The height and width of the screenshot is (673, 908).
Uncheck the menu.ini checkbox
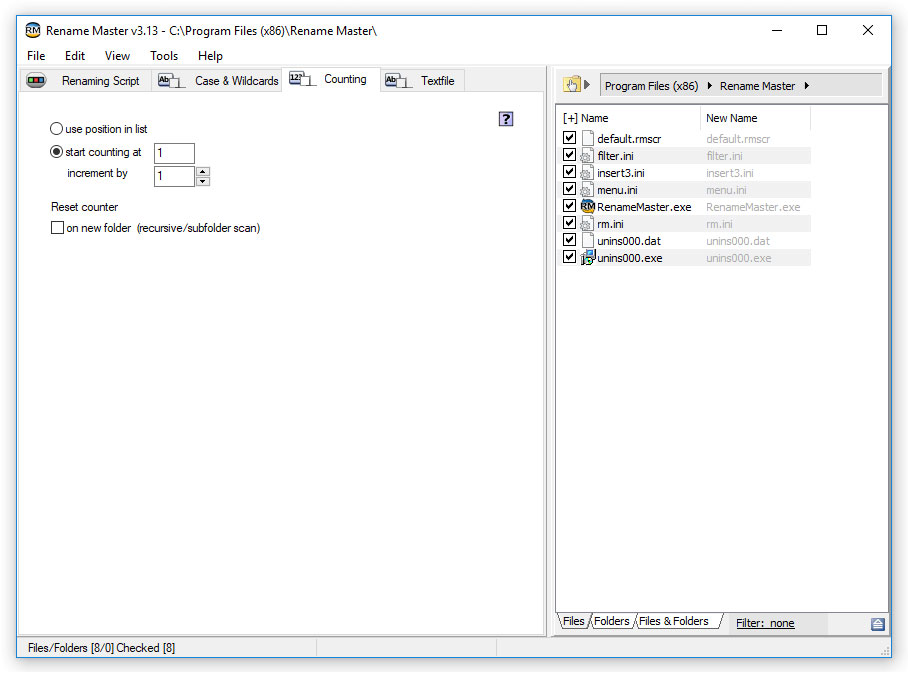point(569,188)
